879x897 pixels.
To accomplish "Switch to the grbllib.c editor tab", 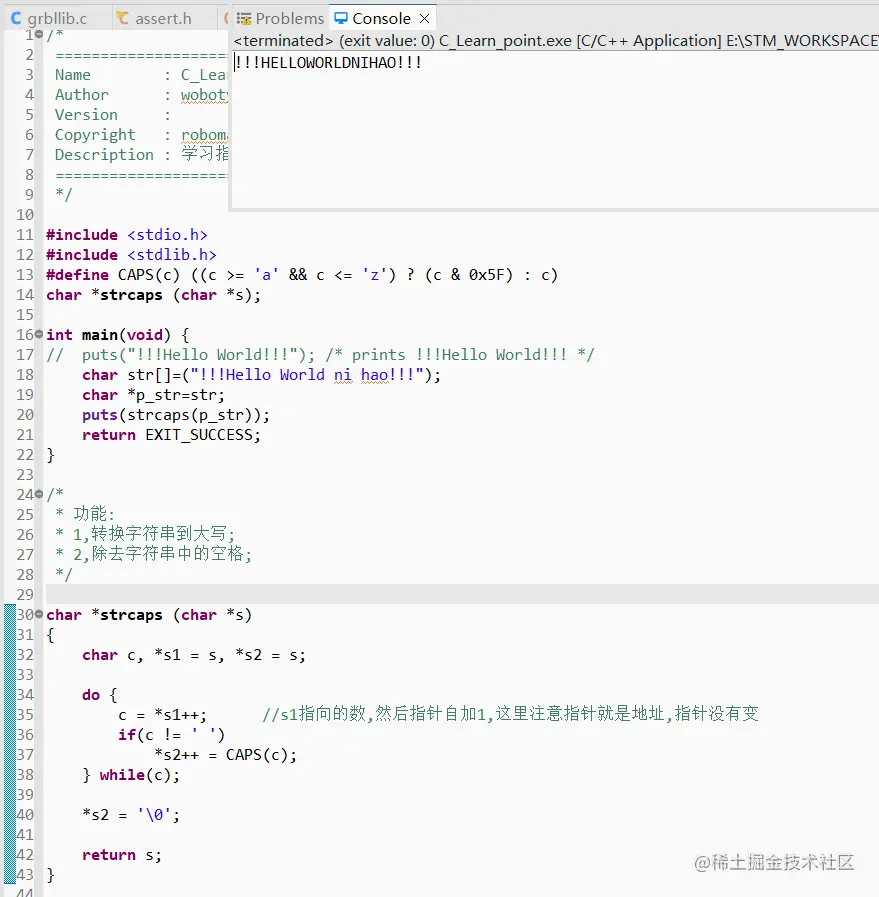I will pos(49,18).
